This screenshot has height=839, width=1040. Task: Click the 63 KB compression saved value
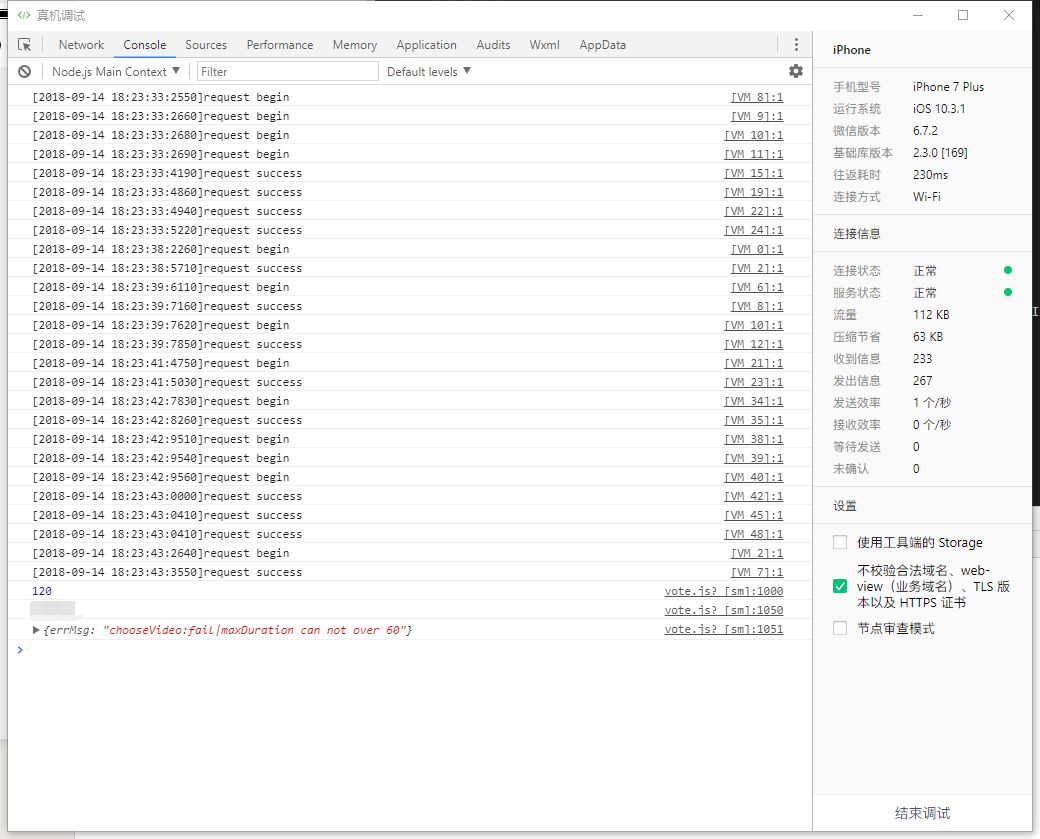pyautogui.click(x=927, y=336)
